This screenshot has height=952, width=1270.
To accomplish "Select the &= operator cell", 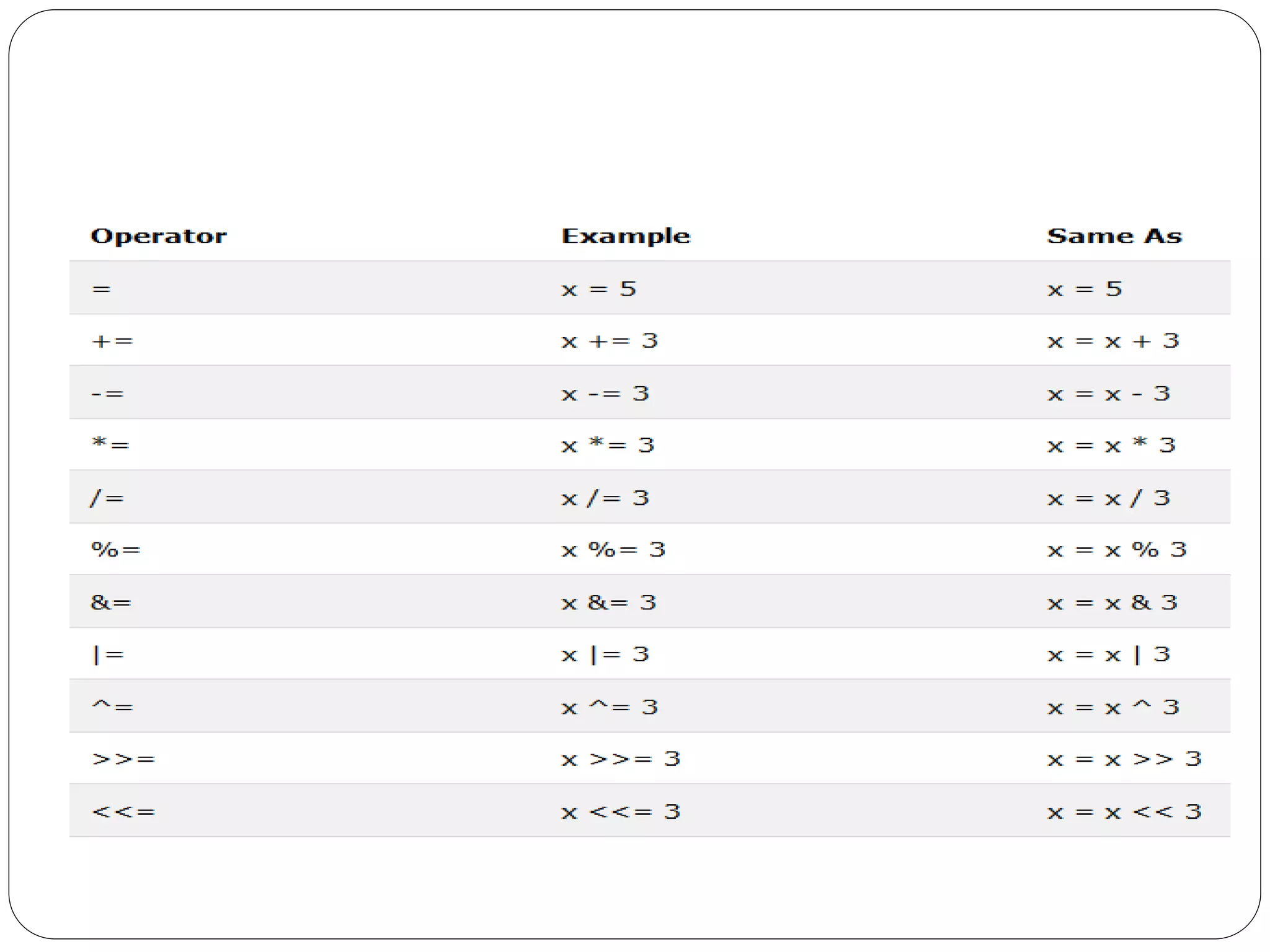I will [111, 602].
